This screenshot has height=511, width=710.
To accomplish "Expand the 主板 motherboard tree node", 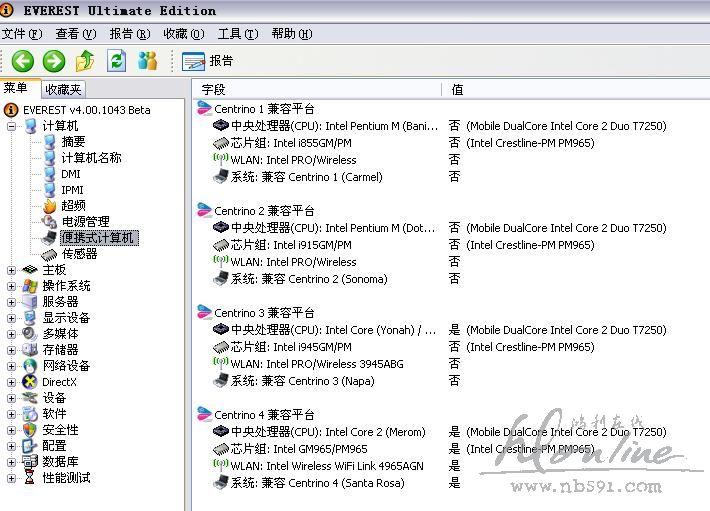I will 11,270.
